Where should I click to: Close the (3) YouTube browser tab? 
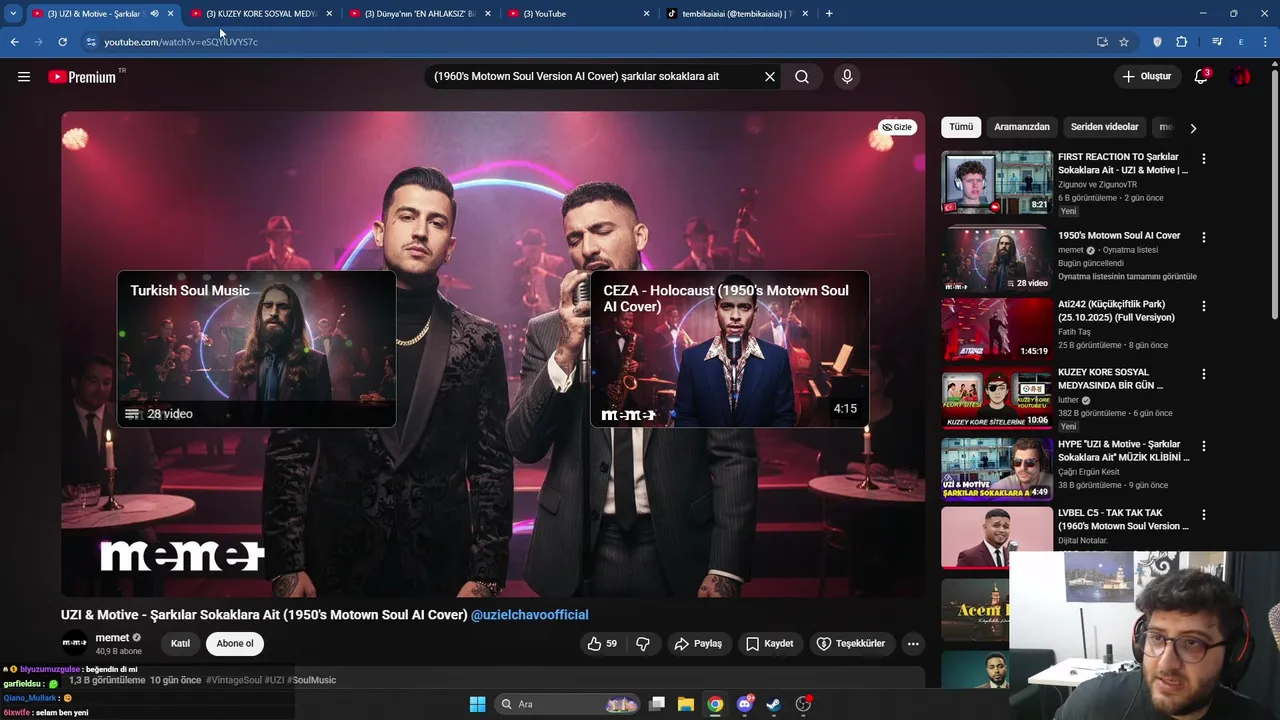click(x=646, y=13)
